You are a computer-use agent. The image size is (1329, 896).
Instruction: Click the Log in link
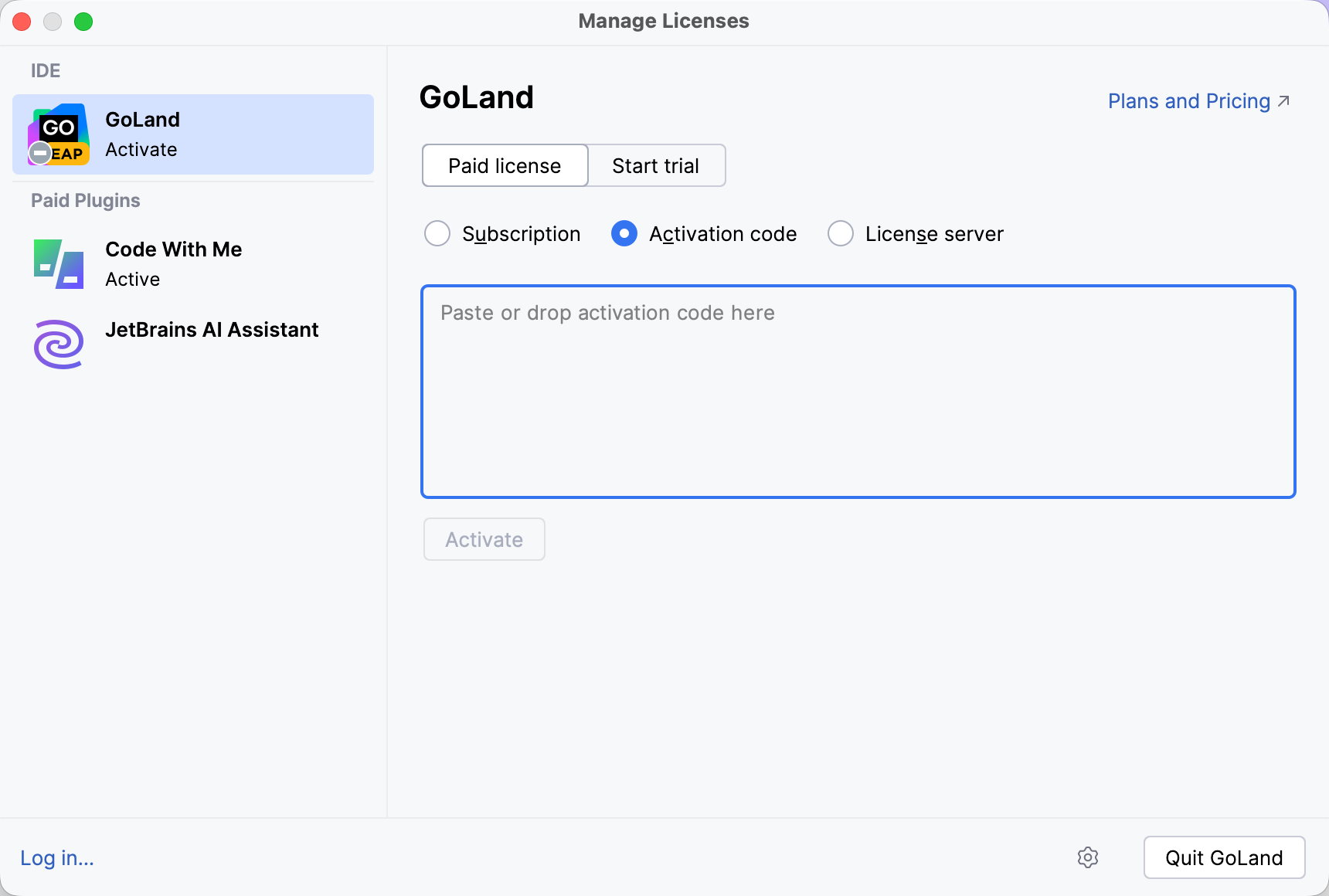click(x=56, y=857)
